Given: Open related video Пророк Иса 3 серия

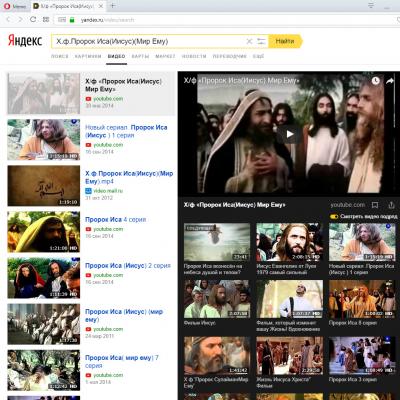Looking at the screenshot, I should coord(362,355).
